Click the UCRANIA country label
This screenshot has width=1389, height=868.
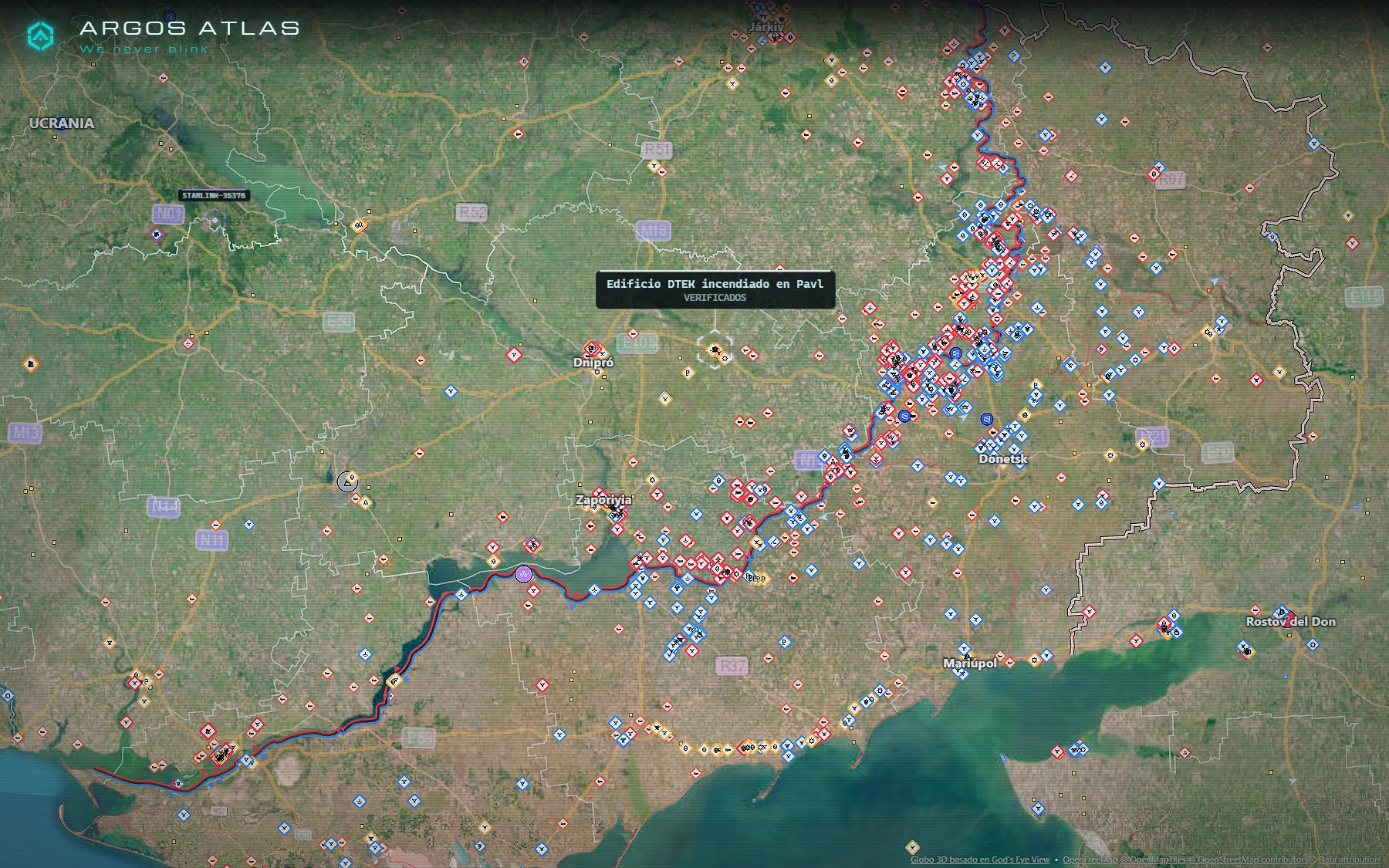62,123
